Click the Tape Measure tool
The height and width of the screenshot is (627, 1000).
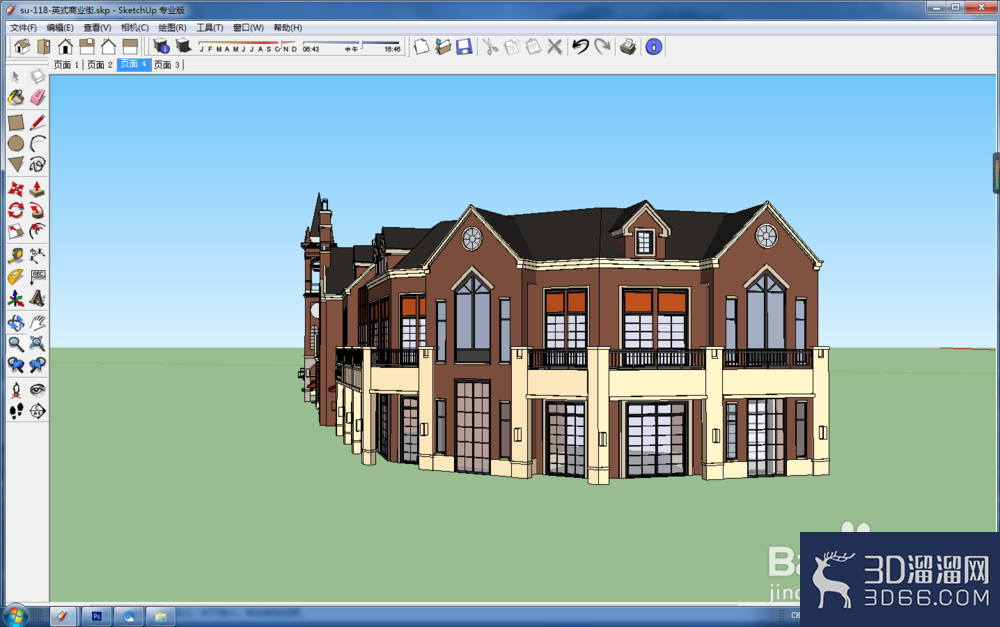click(16, 256)
